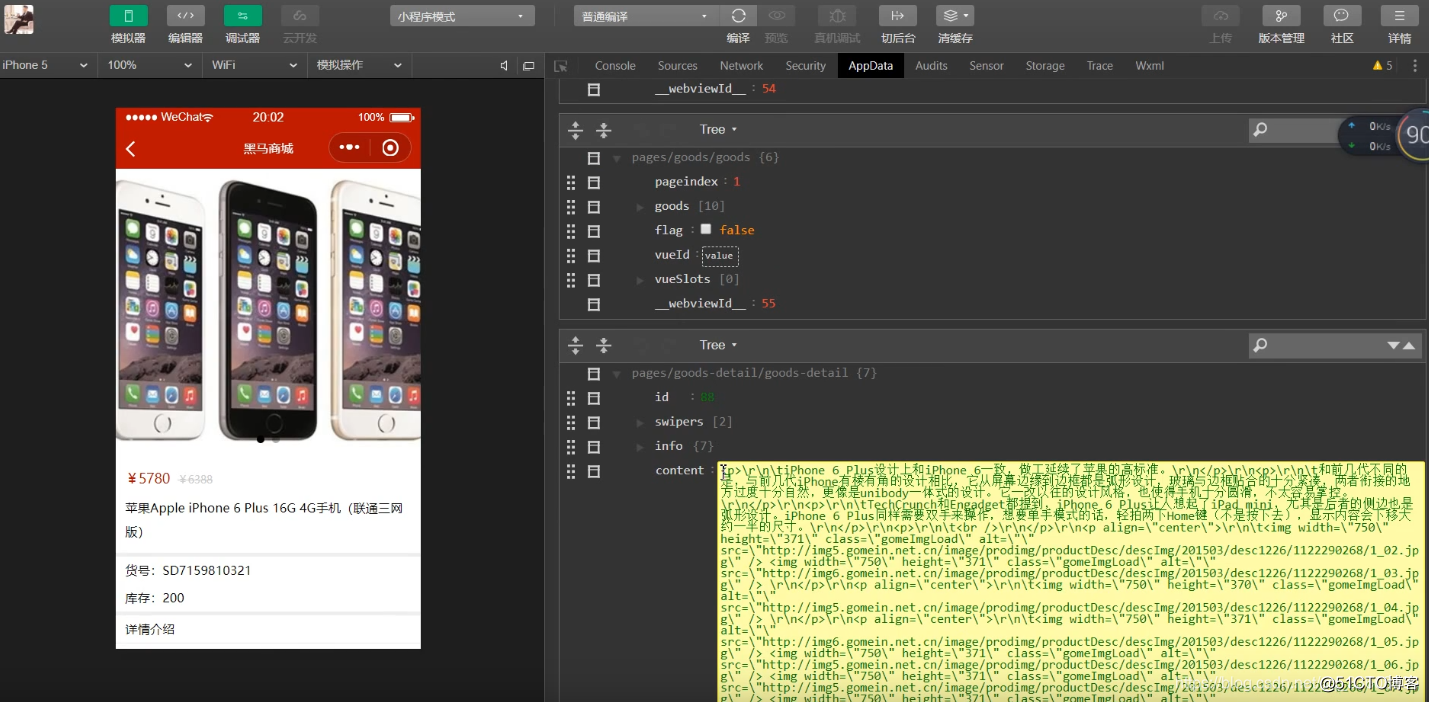Viewport: 1429px width, 702px height.
Task: Click the Simulator (模拟器) toolbar icon
Action: tap(128, 16)
